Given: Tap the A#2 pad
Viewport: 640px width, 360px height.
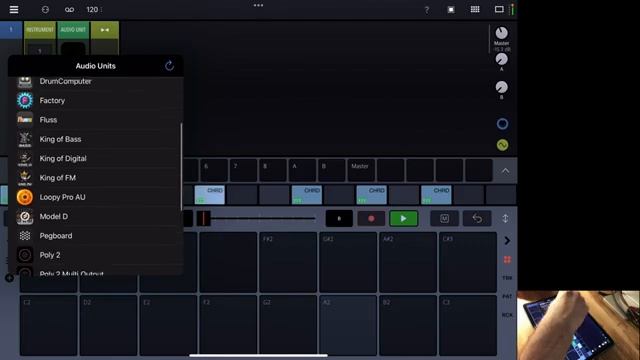Looking at the screenshot, I should [x=408, y=262].
